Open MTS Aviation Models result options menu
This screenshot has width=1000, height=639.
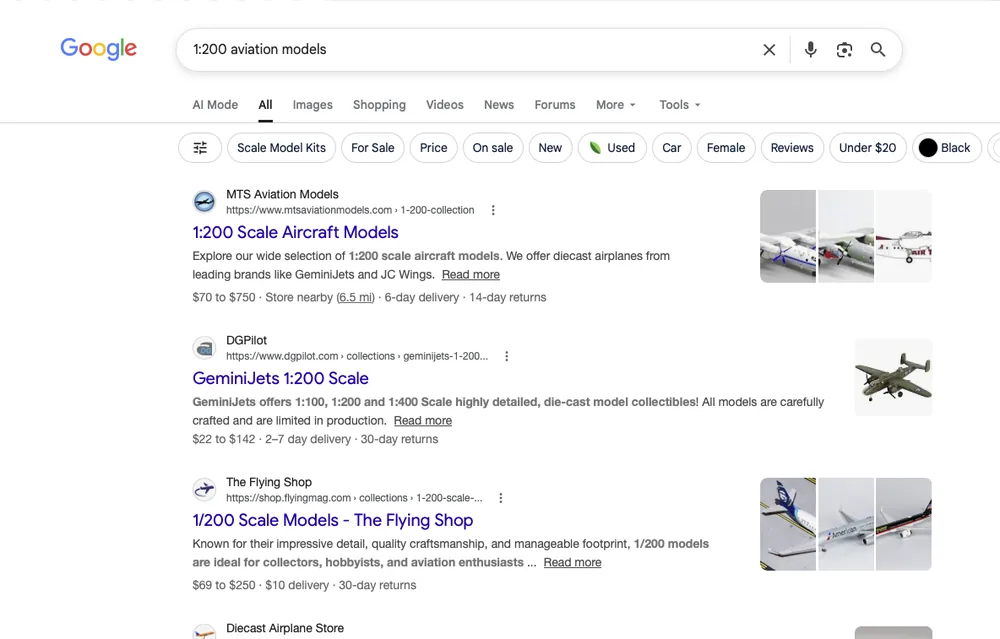point(493,210)
